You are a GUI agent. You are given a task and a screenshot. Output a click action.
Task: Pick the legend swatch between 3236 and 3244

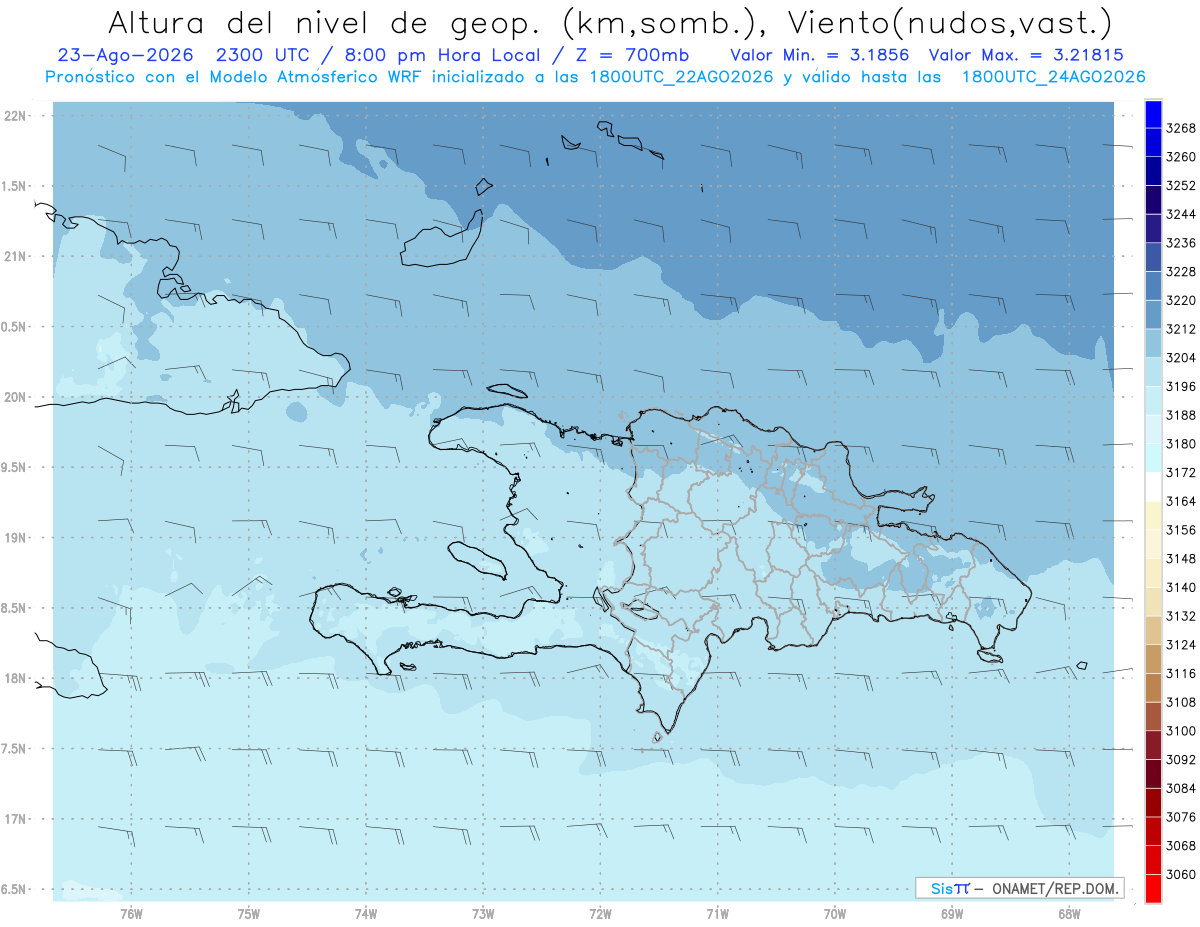tap(1153, 228)
